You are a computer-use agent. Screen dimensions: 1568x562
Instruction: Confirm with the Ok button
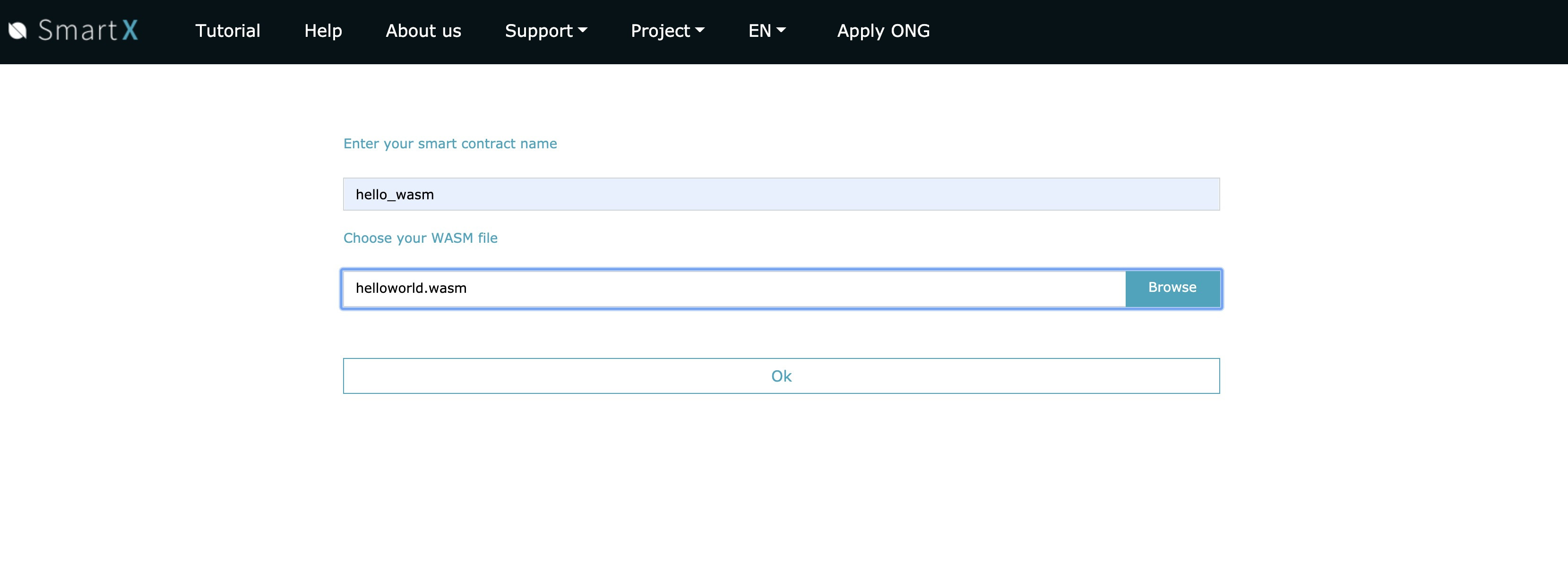coord(781,376)
